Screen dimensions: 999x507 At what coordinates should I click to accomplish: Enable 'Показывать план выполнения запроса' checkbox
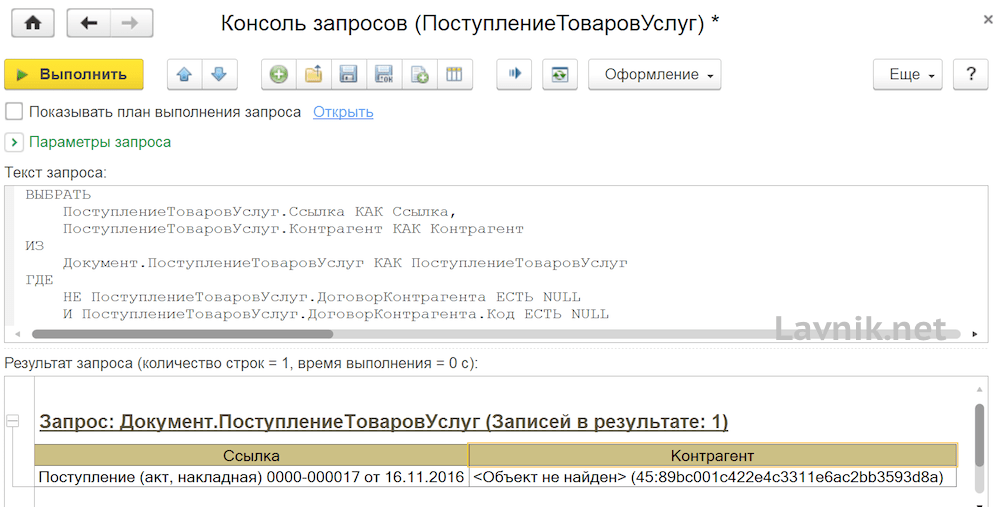pos(14,112)
